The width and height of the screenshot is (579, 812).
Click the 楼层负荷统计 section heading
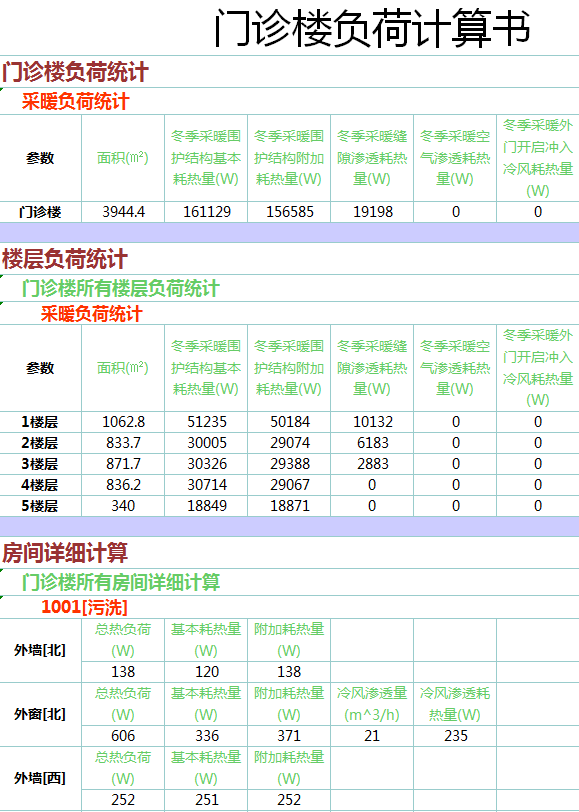tap(65, 259)
